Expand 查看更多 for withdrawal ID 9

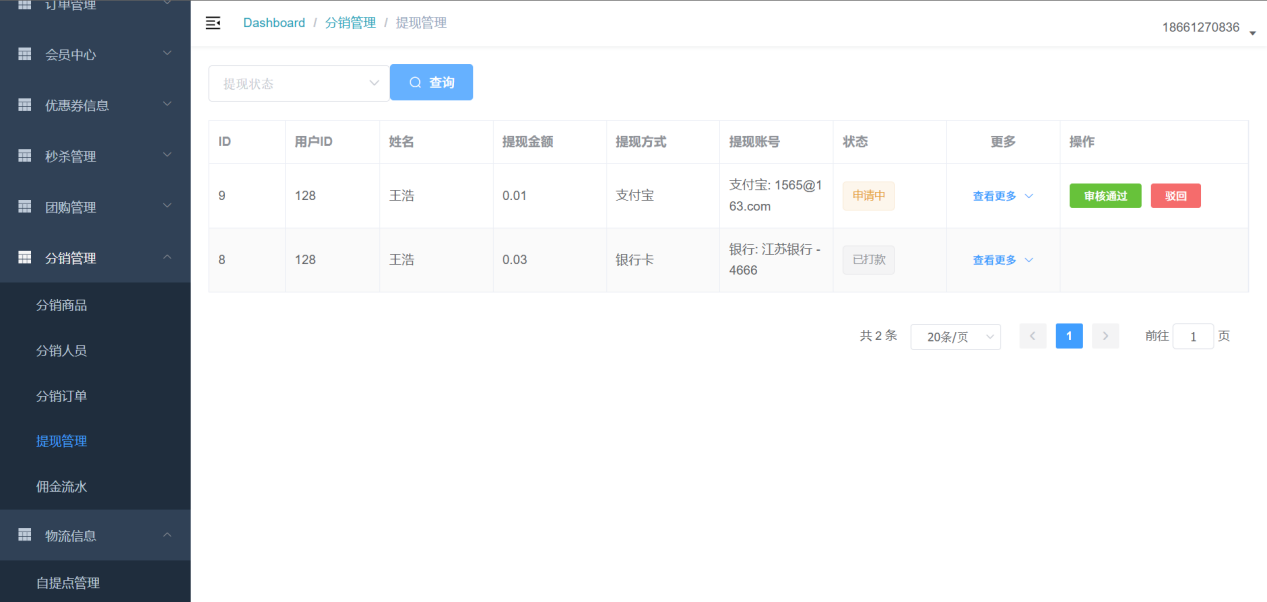1002,196
